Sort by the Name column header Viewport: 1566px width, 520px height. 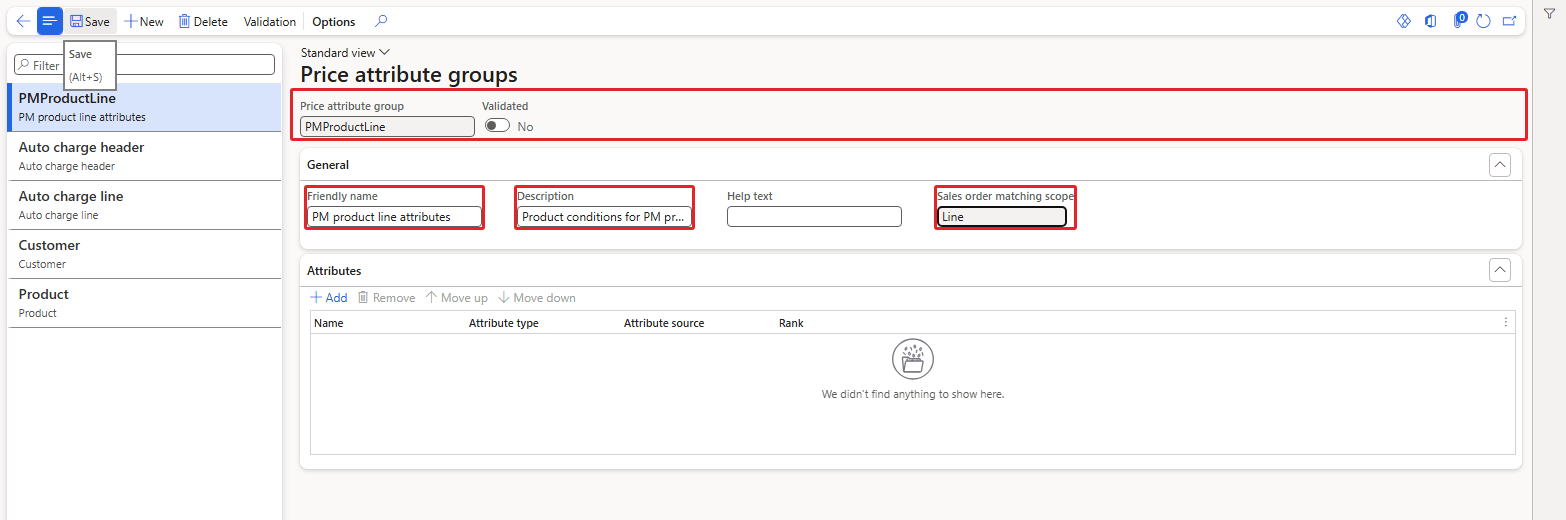[328, 323]
